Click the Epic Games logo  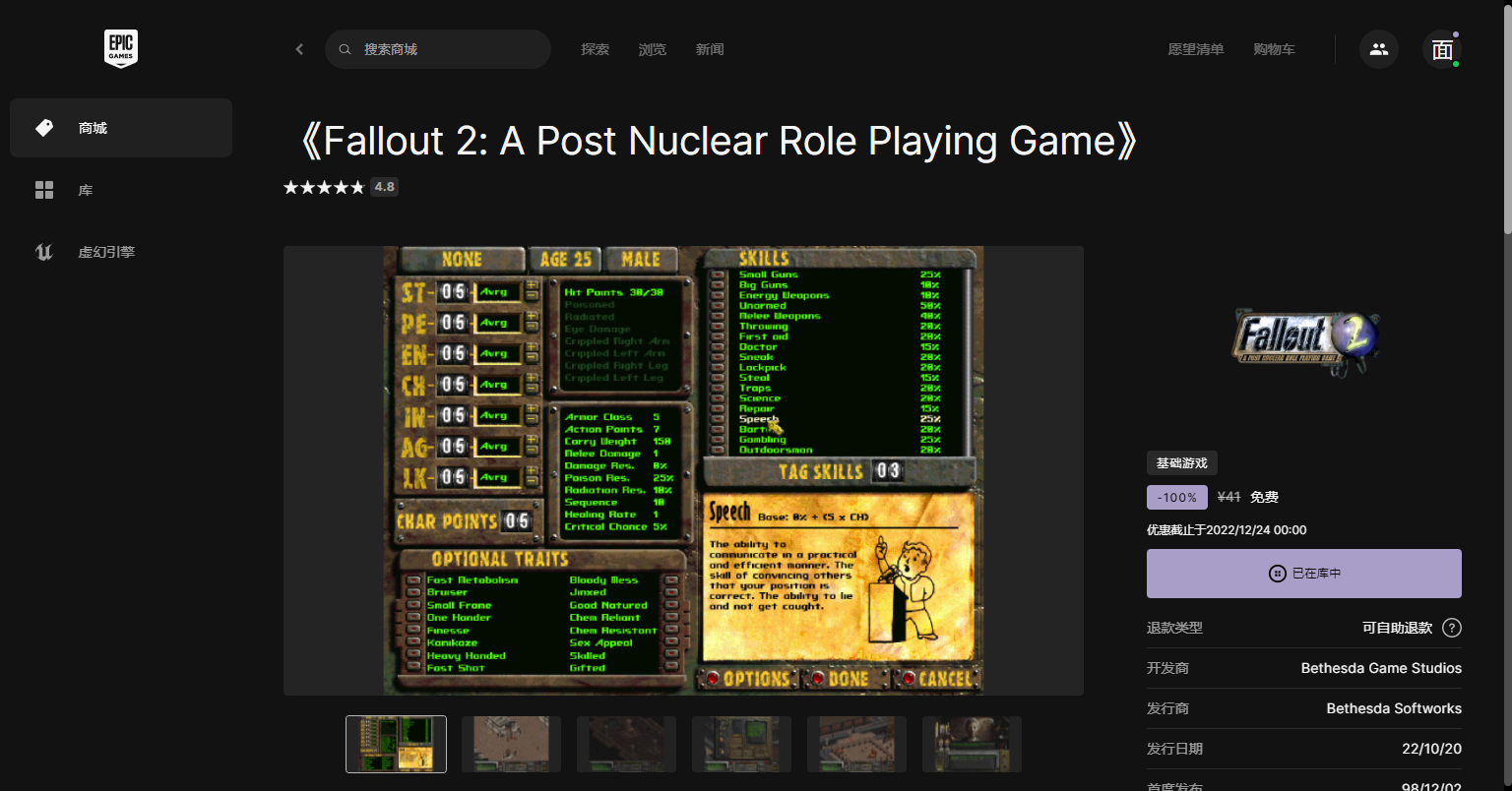tap(121, 48)
